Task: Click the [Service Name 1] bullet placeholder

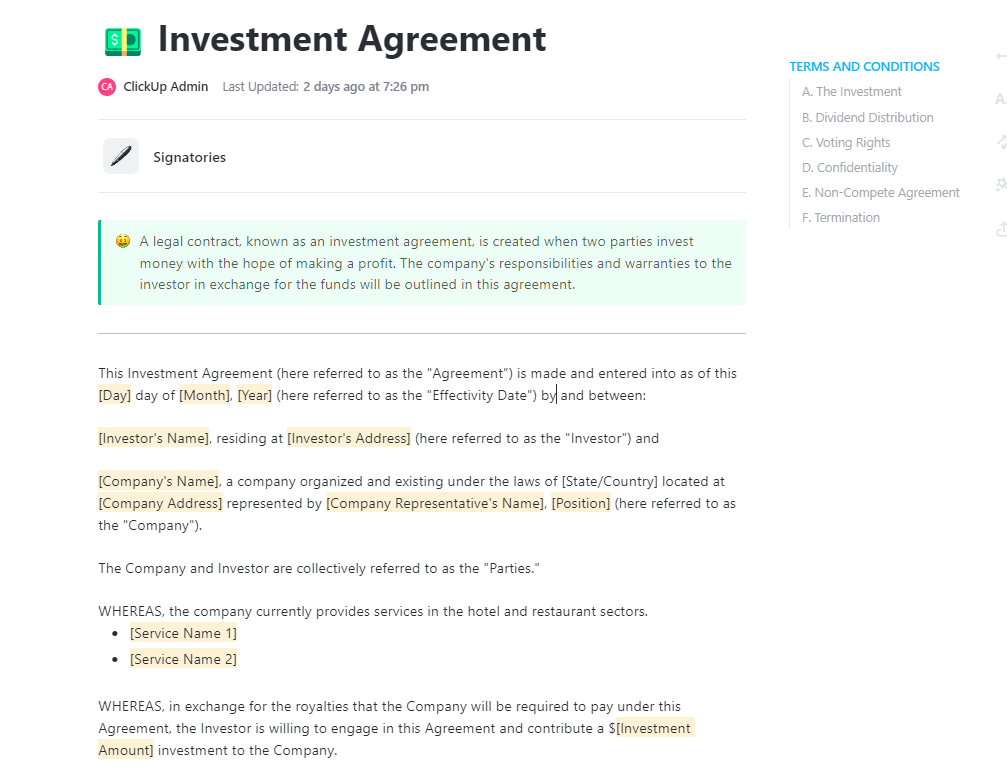Action: [183, 633]
